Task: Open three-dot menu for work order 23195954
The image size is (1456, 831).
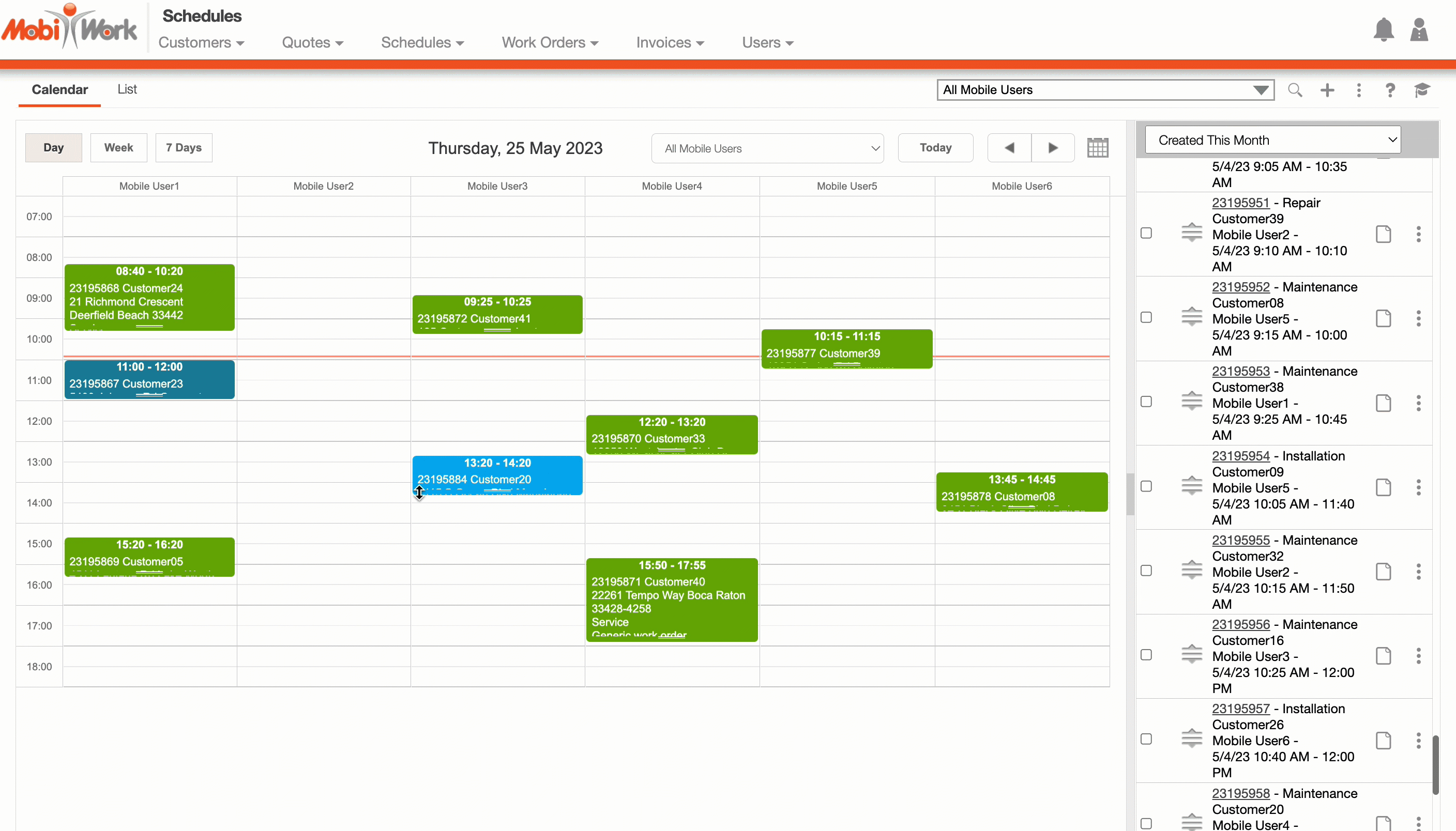Action: 1418,487
